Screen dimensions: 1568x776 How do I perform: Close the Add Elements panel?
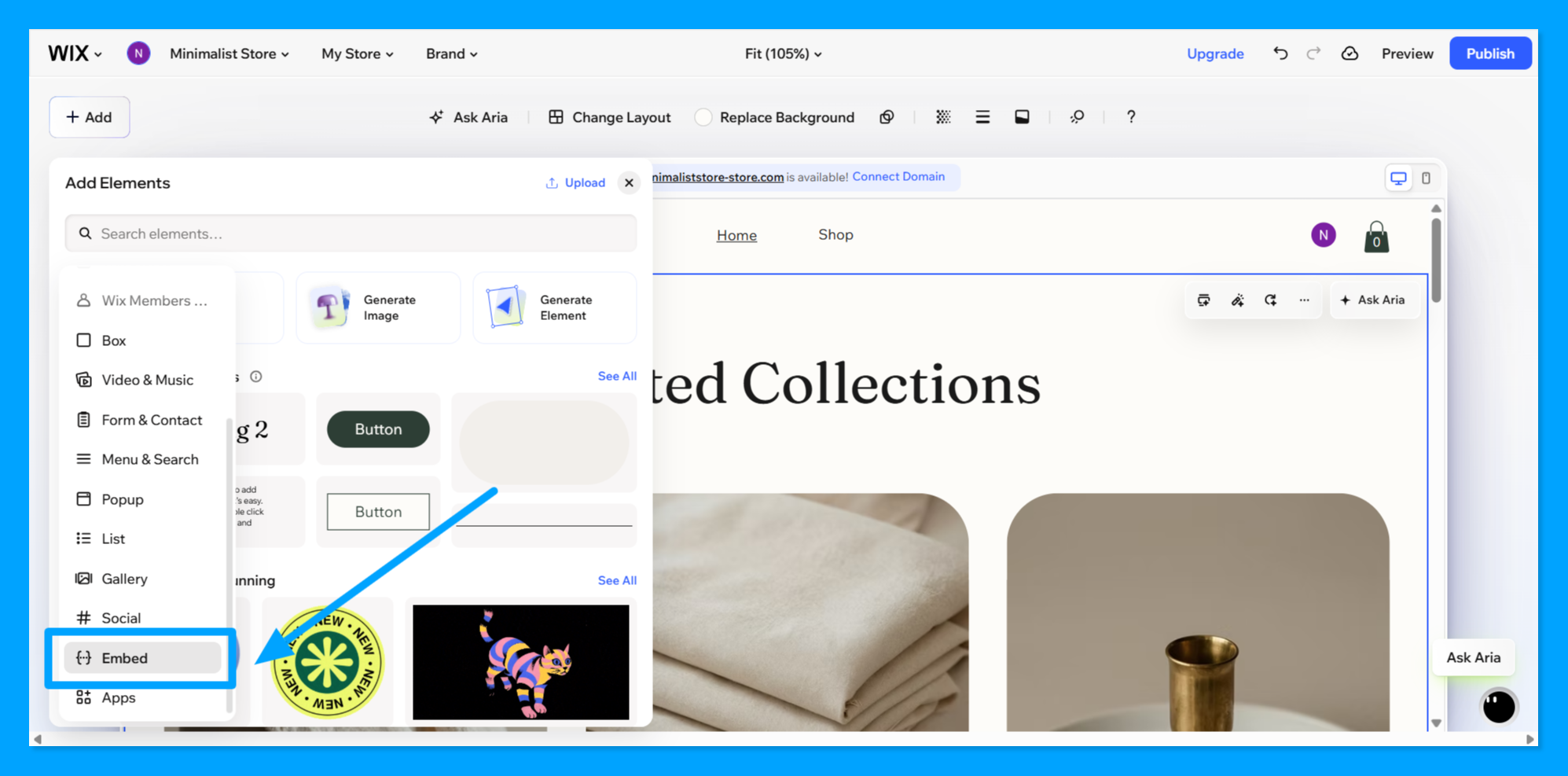629,183
